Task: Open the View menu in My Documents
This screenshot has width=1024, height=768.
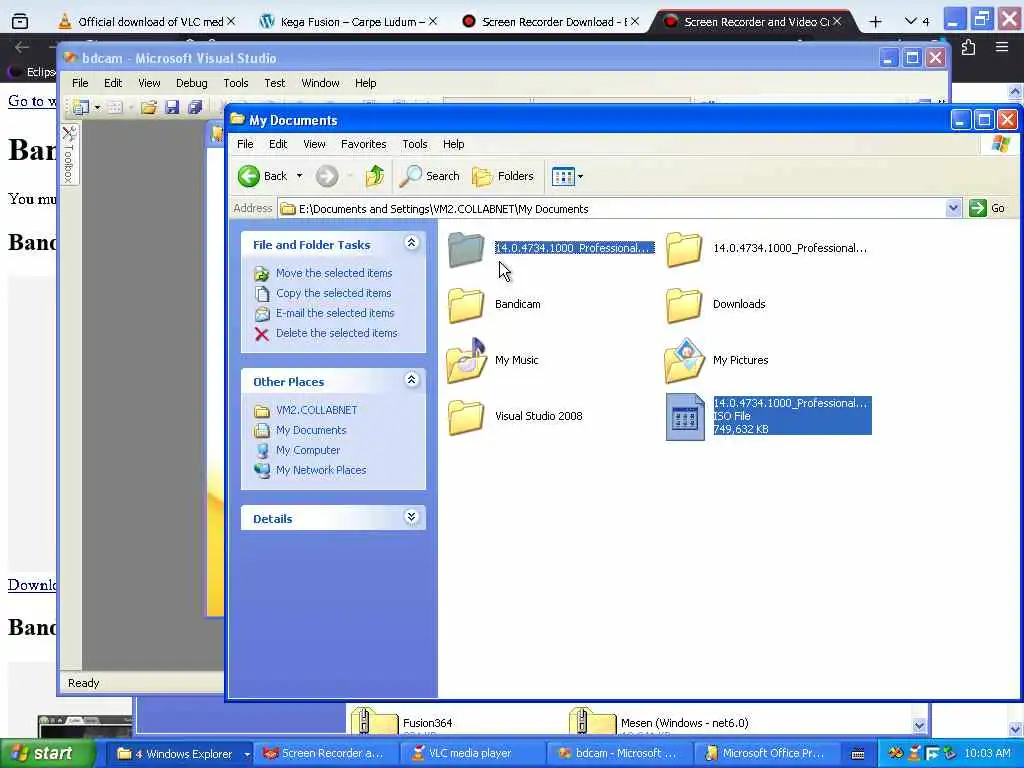Action: pos(314,144)
